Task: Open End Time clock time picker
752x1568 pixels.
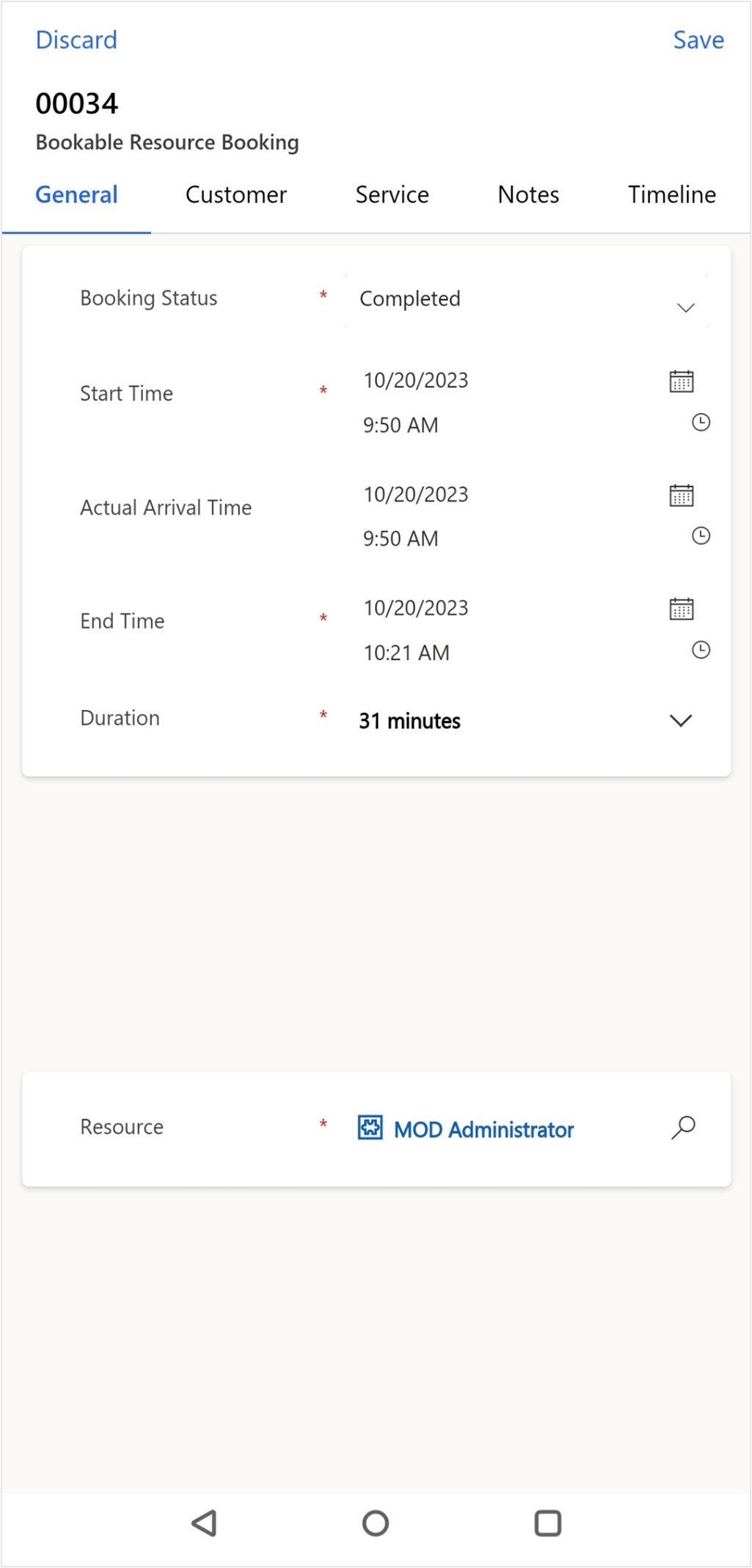Action: (x=701, y=650)
